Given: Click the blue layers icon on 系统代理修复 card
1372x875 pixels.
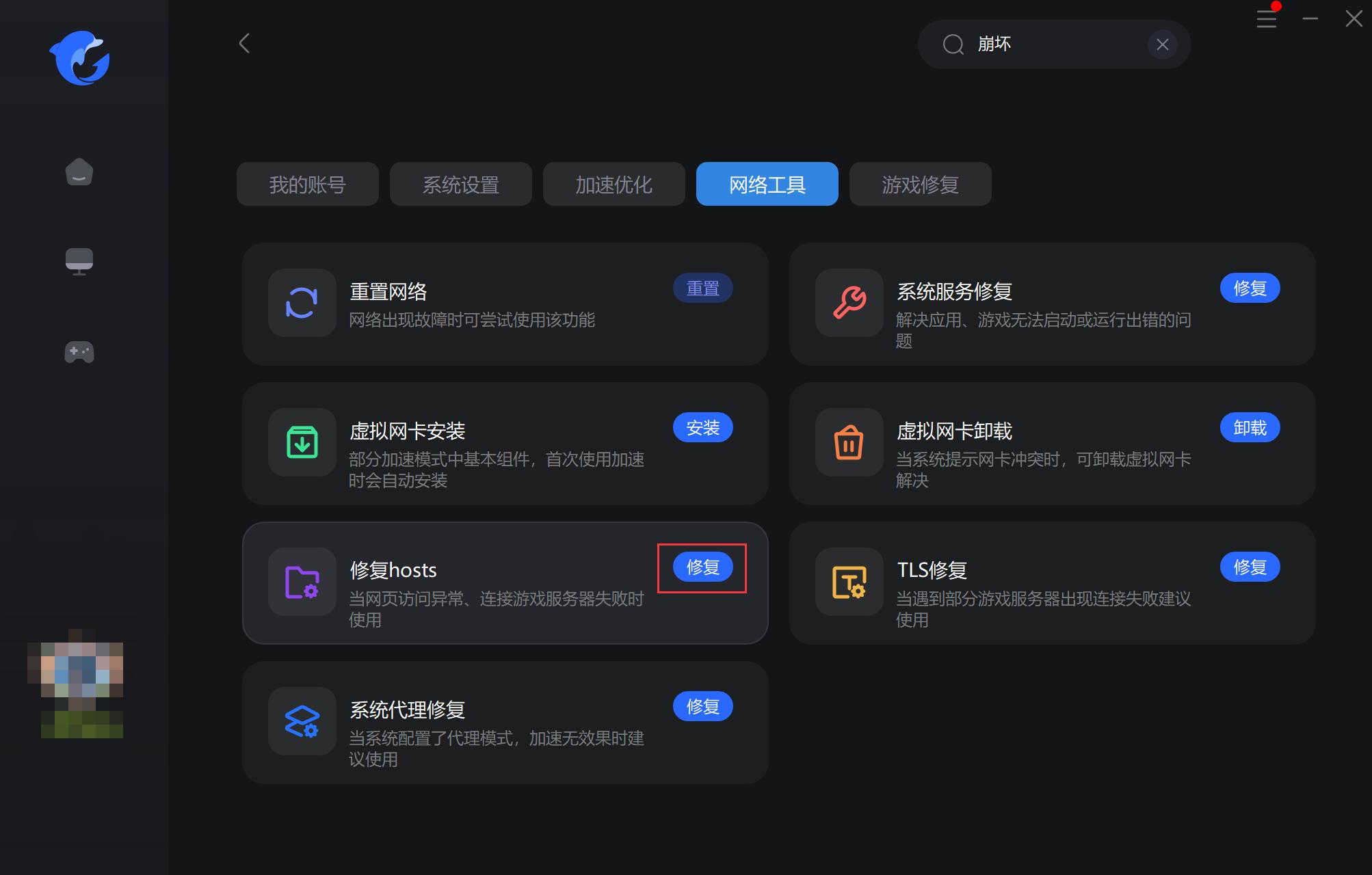Looking at the screenshot, I should click(301, 721).
